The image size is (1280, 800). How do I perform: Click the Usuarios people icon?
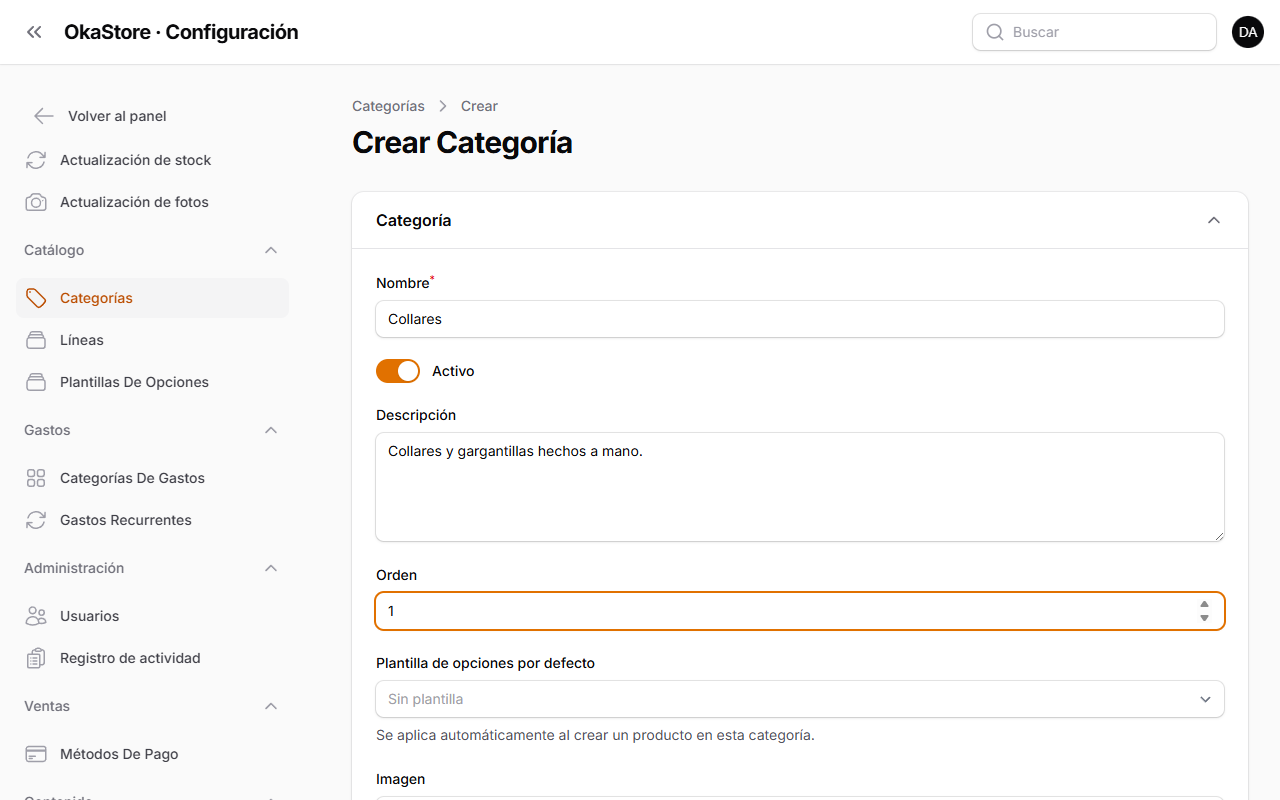[36, 616]
